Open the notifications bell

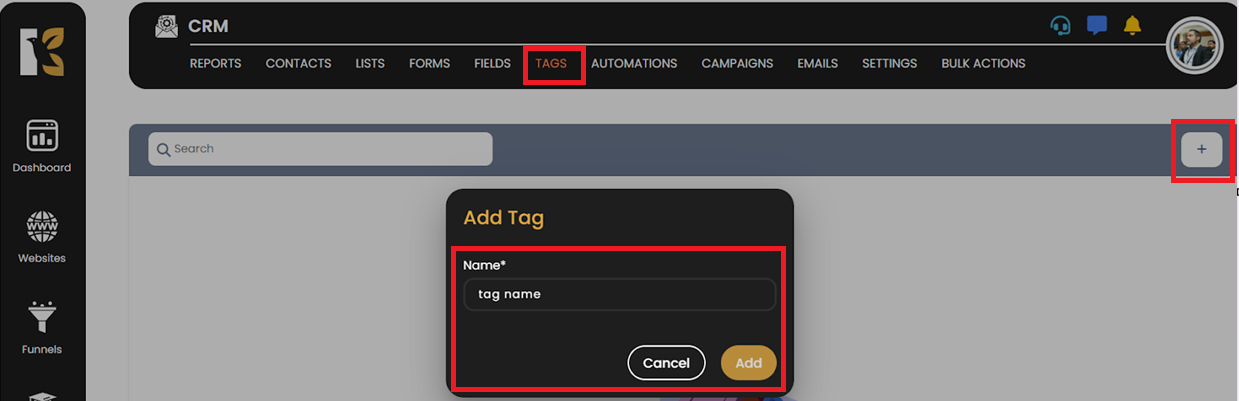1132,25
